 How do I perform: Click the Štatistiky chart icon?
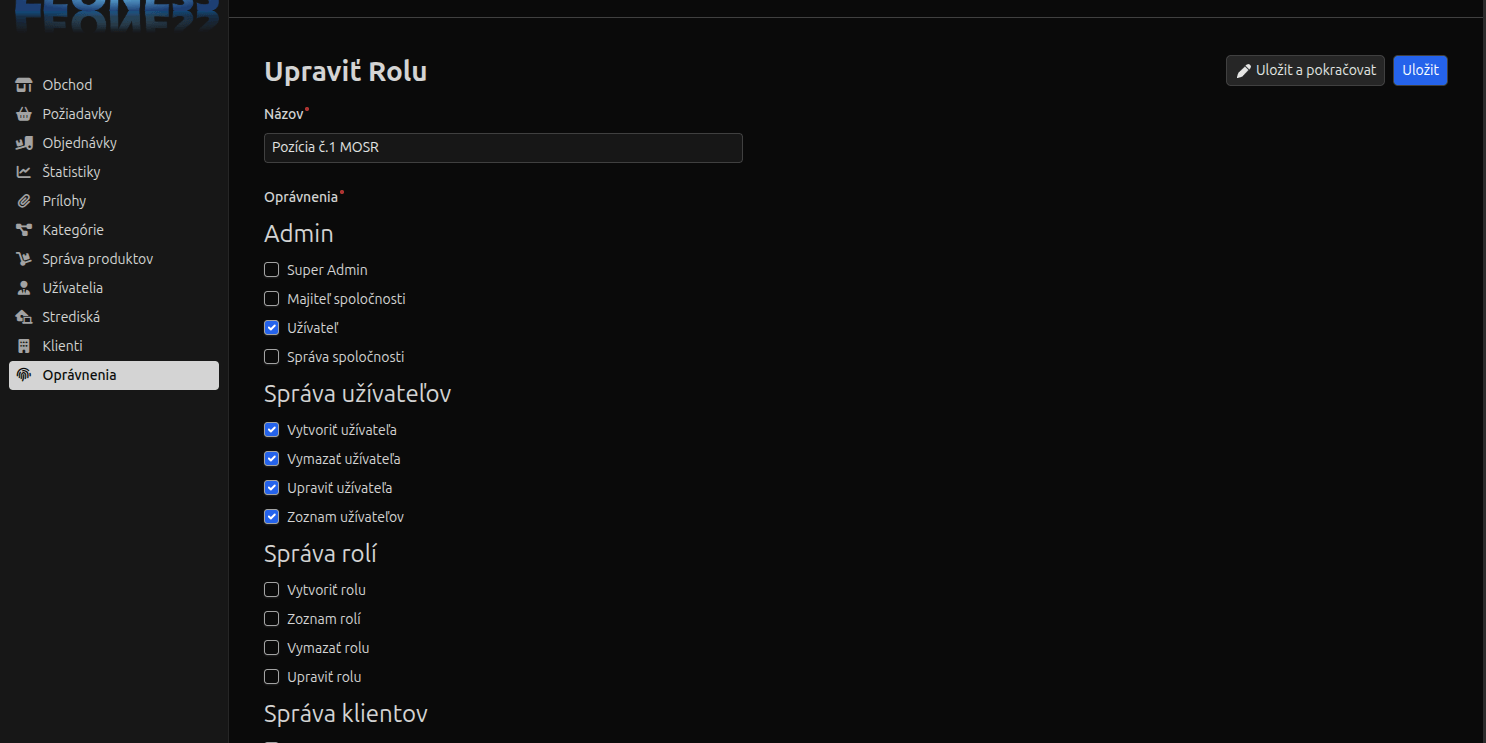24,172
